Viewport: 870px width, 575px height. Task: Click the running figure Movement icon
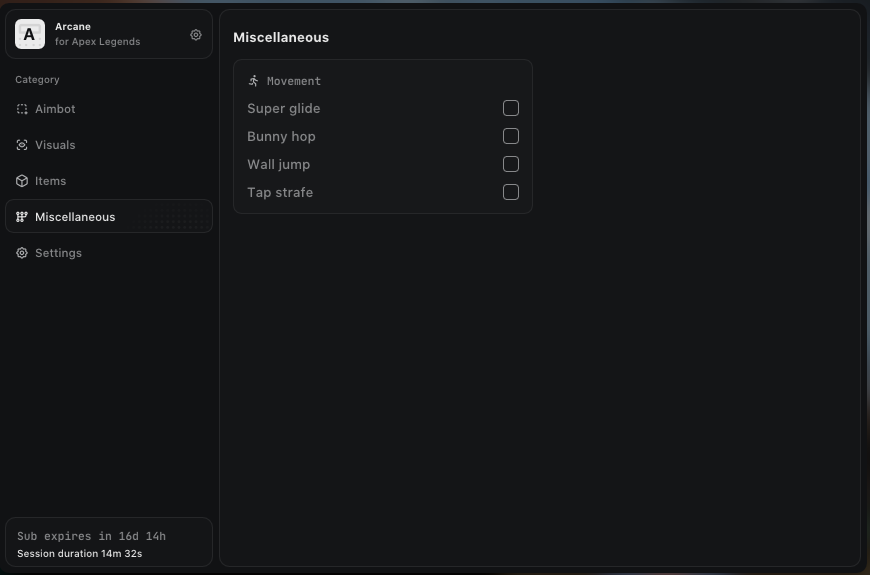254,81
